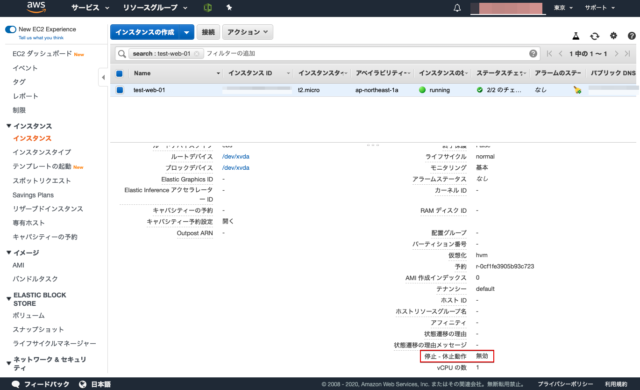Click the pin shortcut icon in header
Viewport: 640px width, 390px height.
[229, 7]
